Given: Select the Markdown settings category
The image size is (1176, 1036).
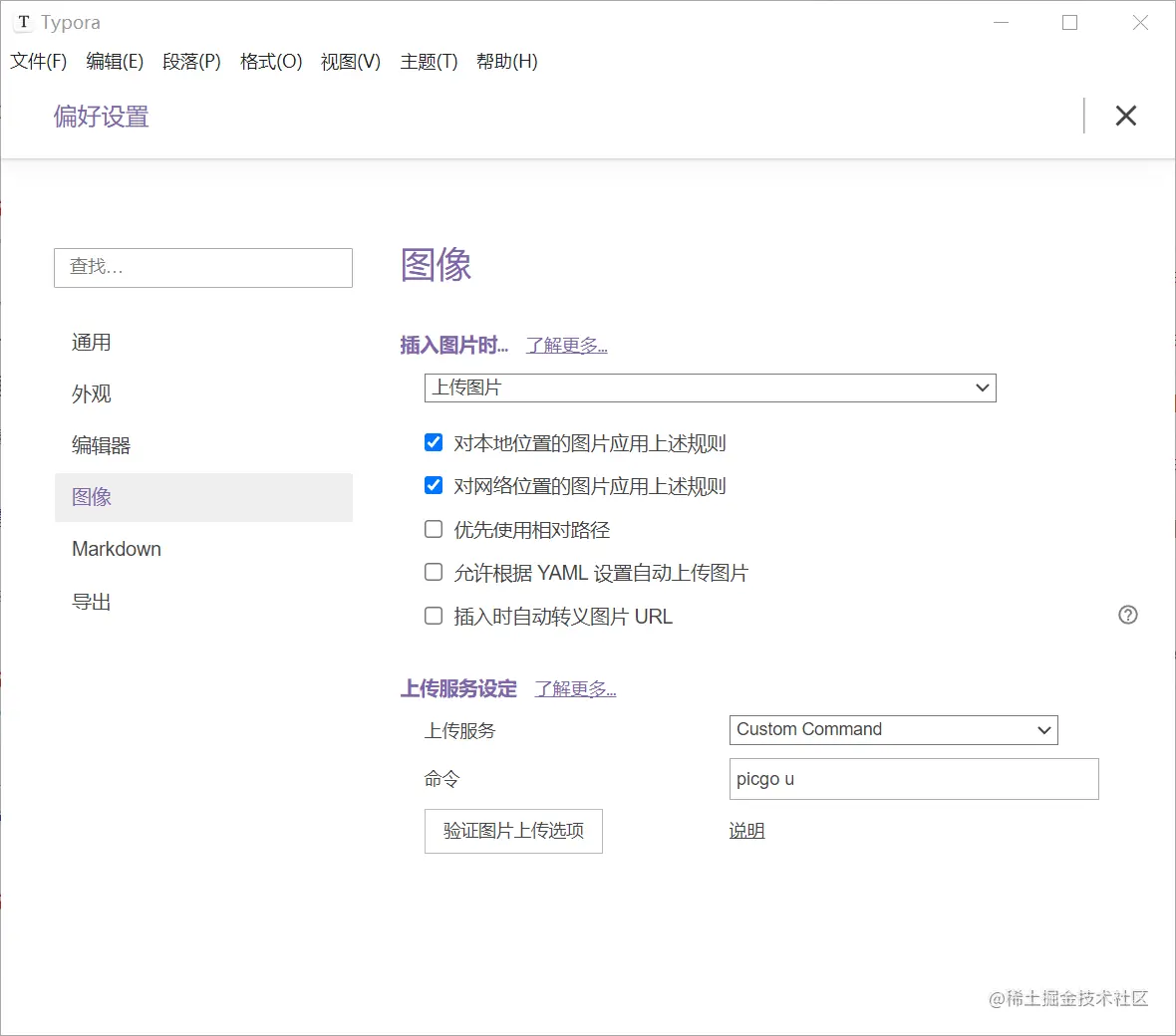Looking at the screenshot, I should coord(203,549).
